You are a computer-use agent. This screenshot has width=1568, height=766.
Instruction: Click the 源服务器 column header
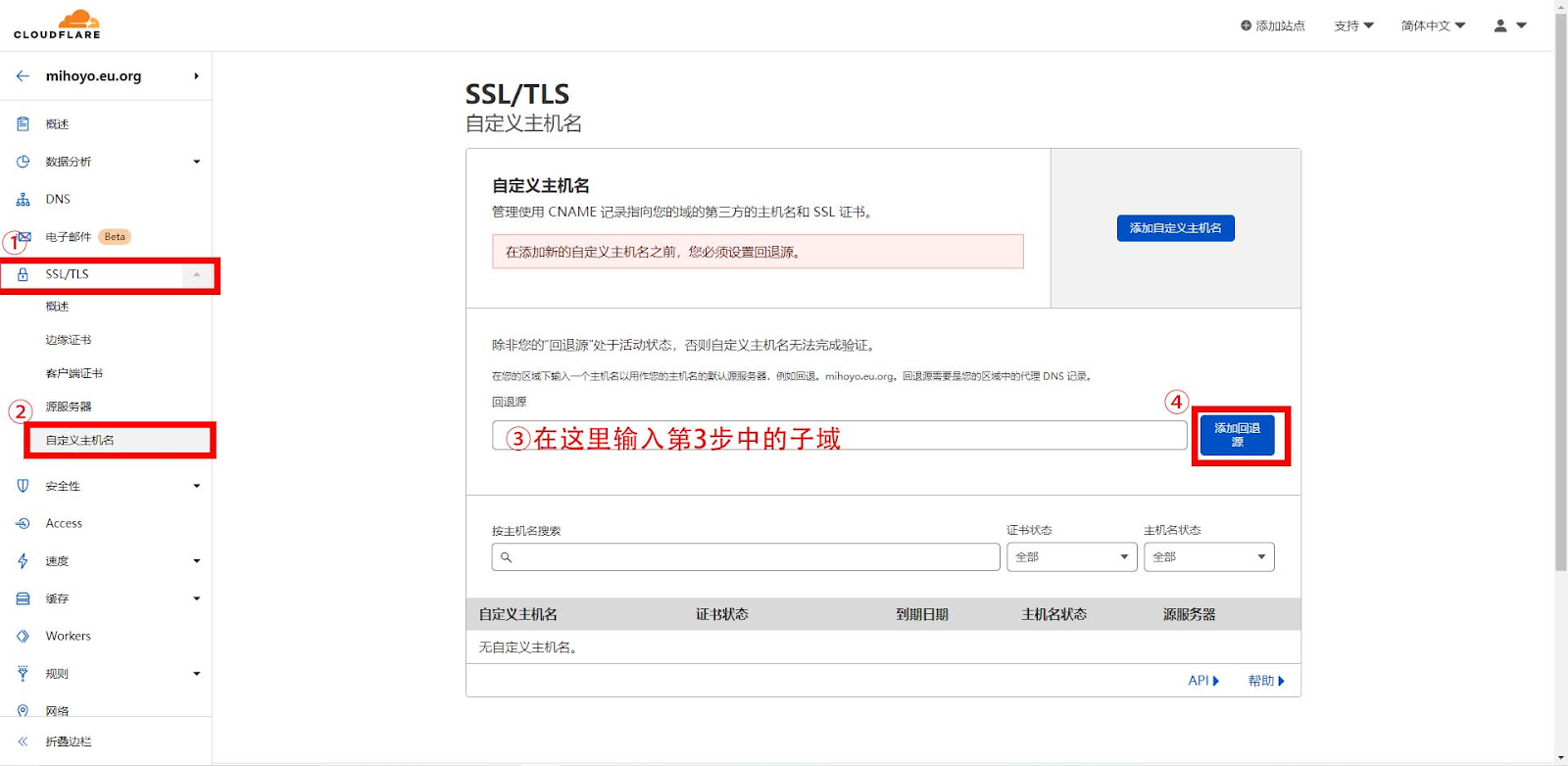pos(1190,614)
